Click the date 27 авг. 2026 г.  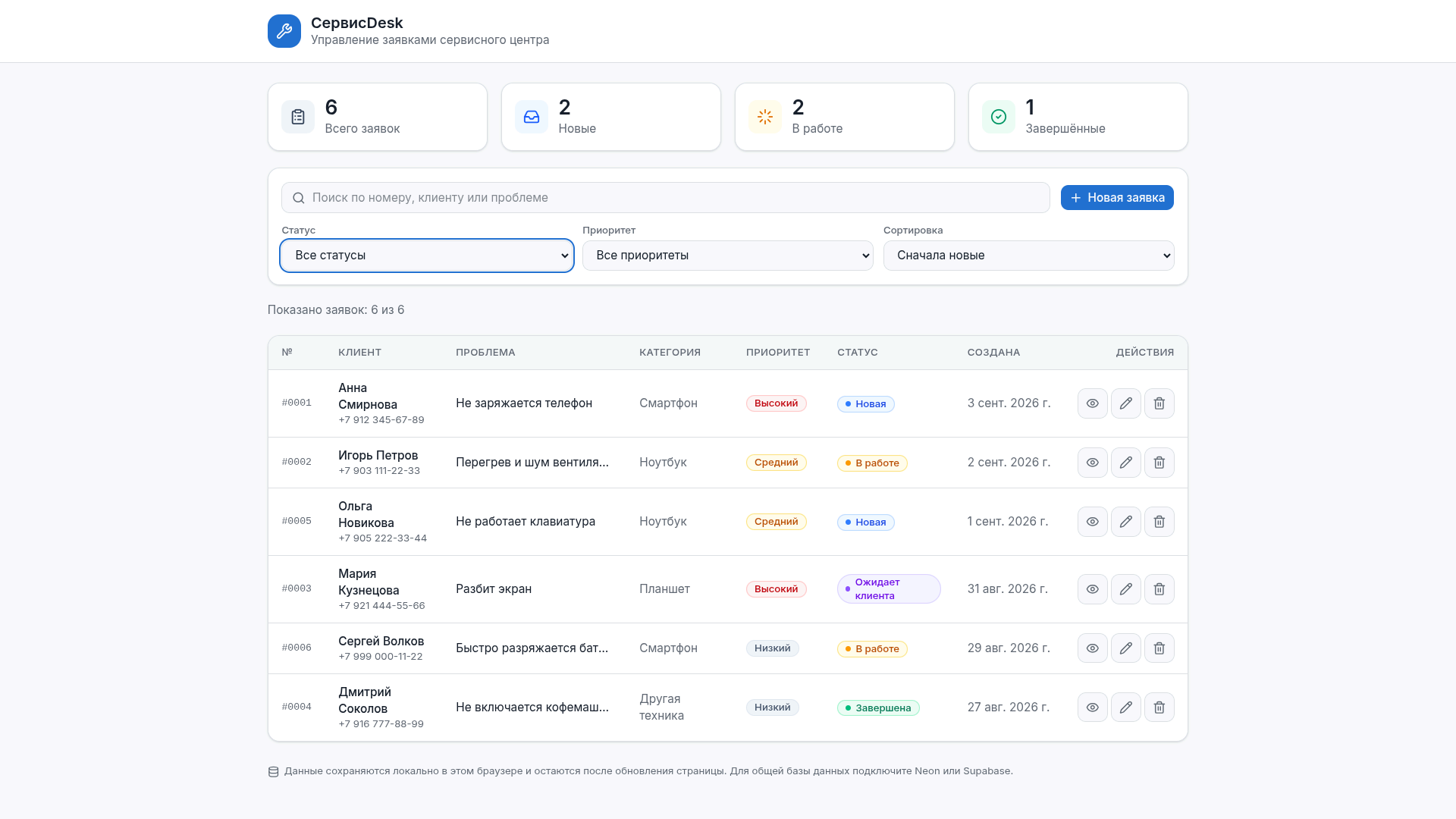point(1009,708)
